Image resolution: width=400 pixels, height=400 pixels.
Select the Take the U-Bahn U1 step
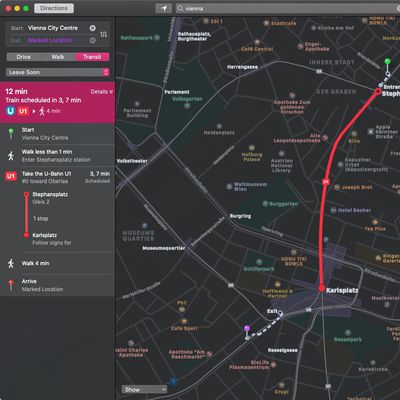coord(58,177)
